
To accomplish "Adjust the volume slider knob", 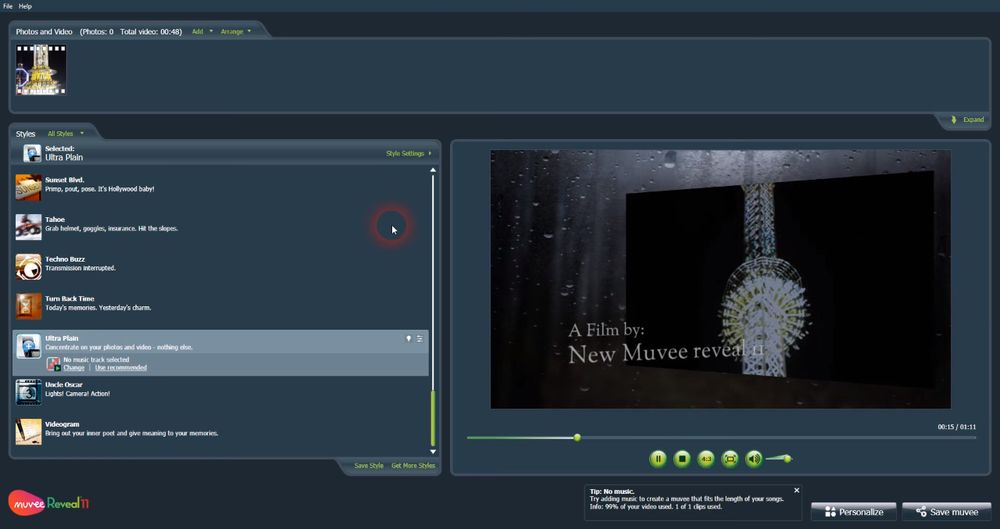I will click(788, 458).
